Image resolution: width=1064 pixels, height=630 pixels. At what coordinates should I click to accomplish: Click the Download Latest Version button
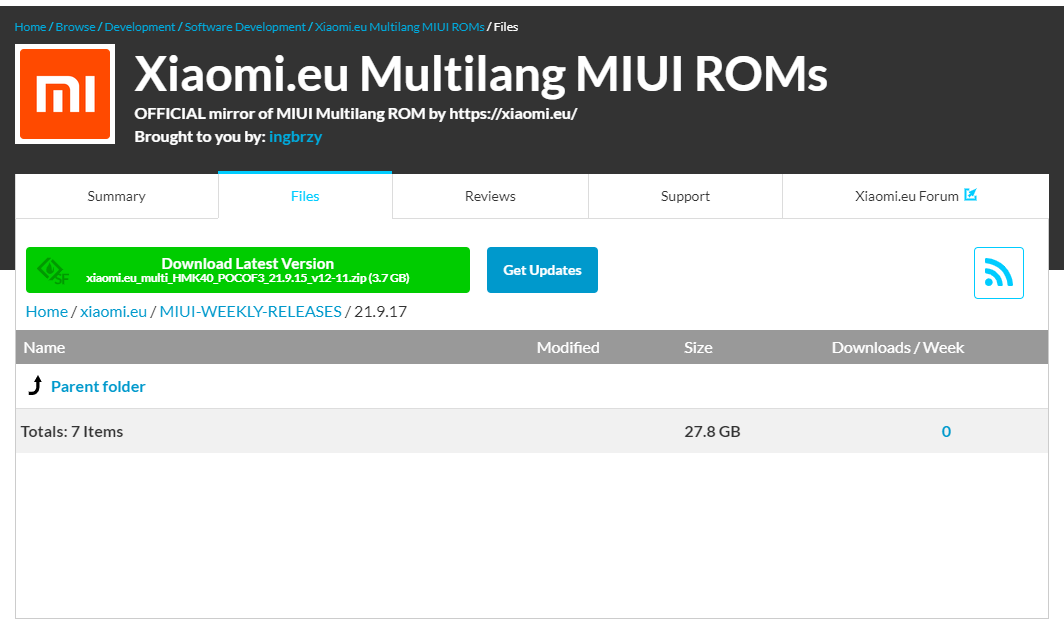pos(248,270)
